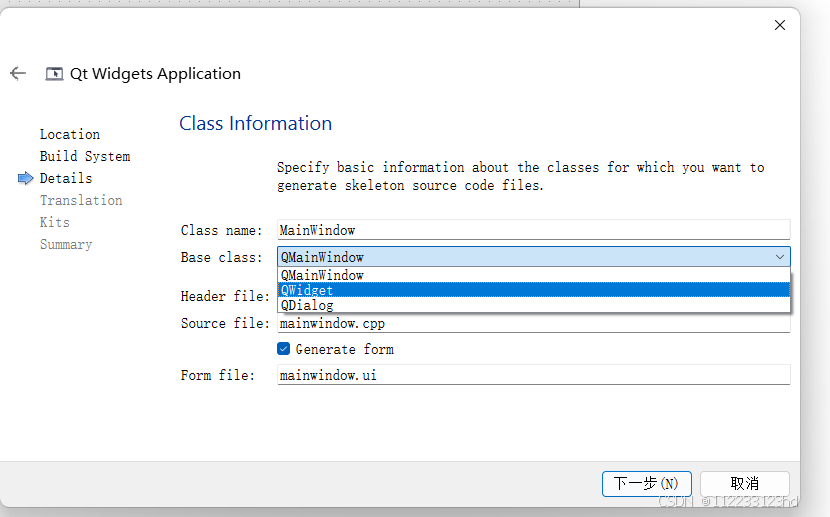
Task: Select the Details wizard step
Action: [66, 178]
